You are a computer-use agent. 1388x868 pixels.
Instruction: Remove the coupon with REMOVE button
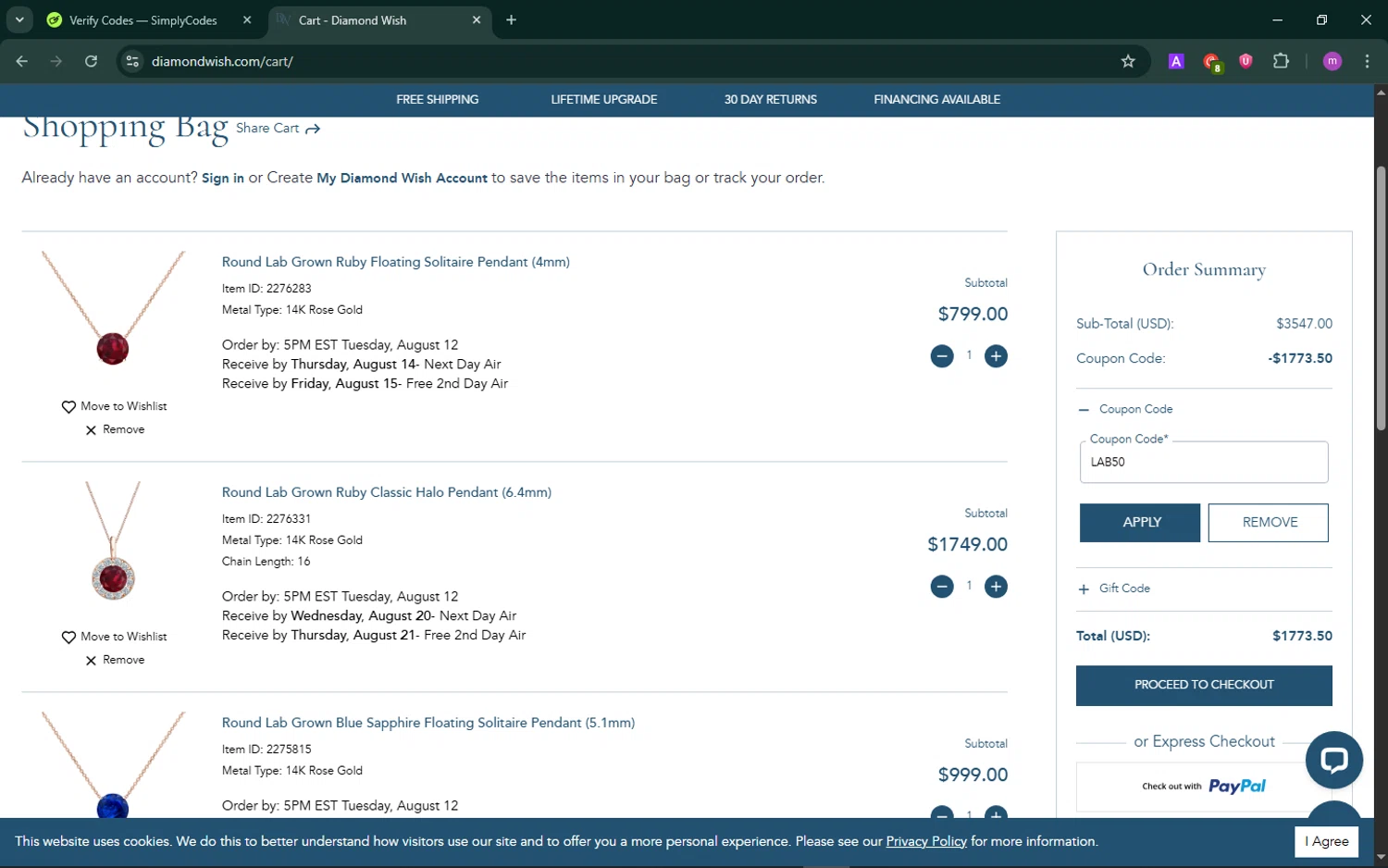pyautogui.click(x=1269, y=523)
